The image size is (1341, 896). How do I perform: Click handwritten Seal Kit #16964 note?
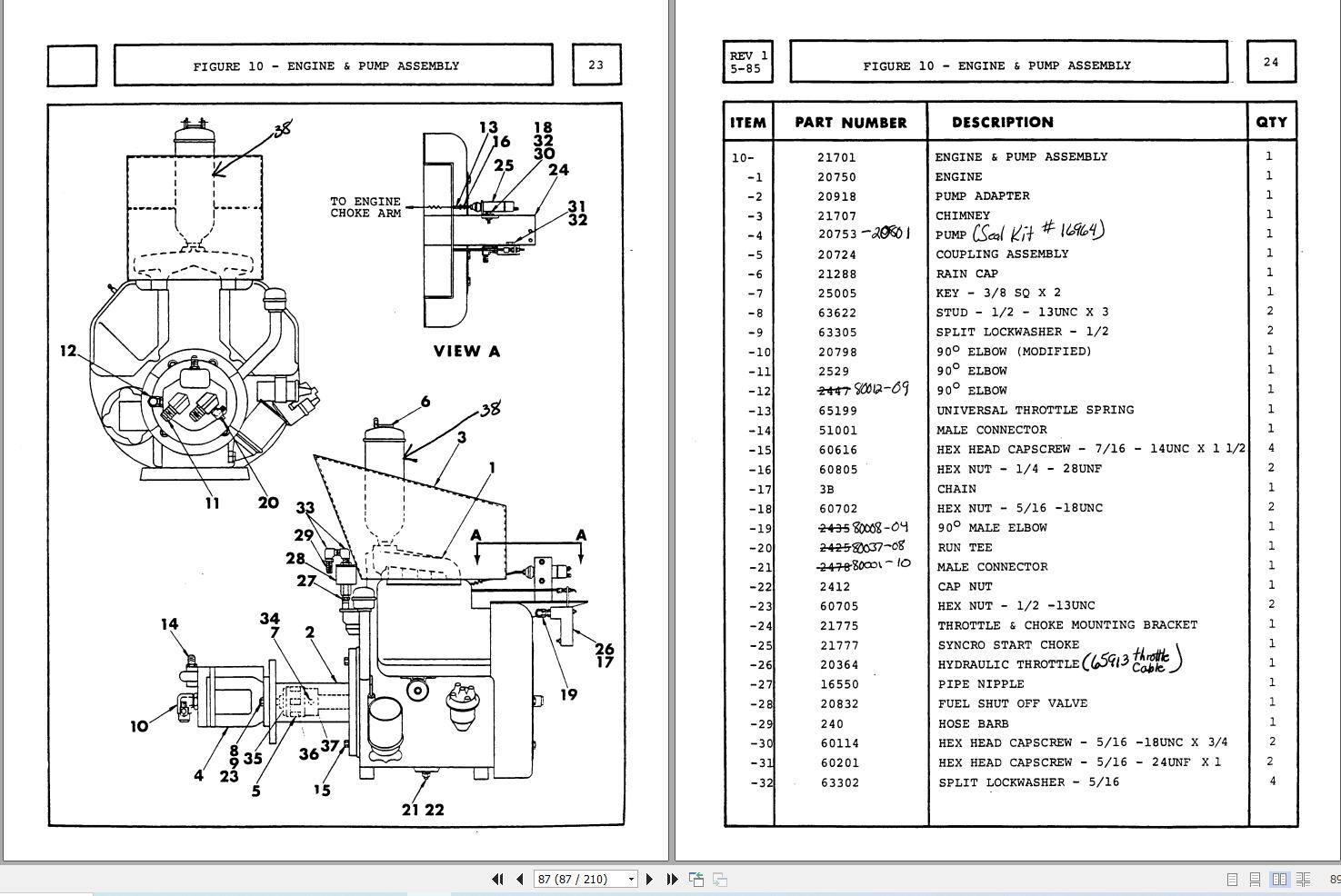[1038, 231]
